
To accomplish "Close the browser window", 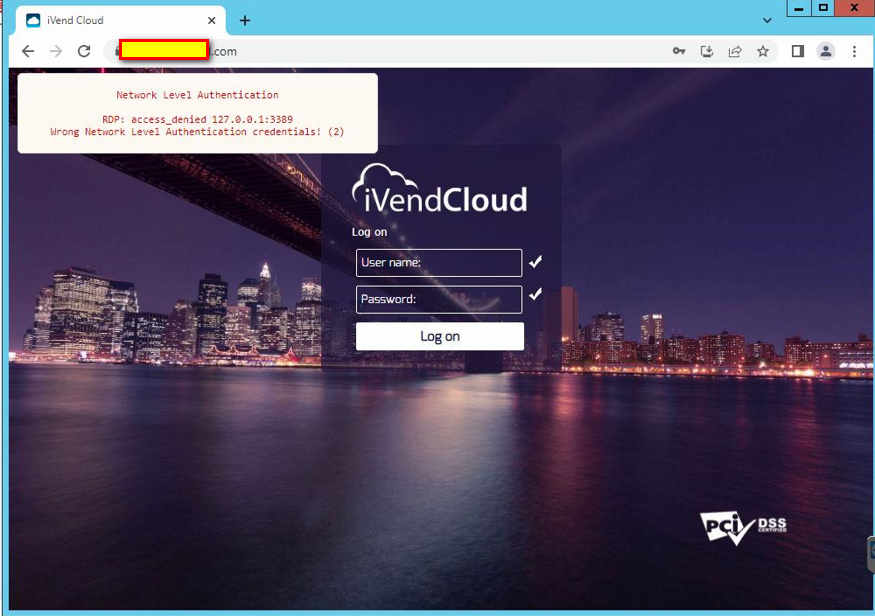I will pos(854,8).
